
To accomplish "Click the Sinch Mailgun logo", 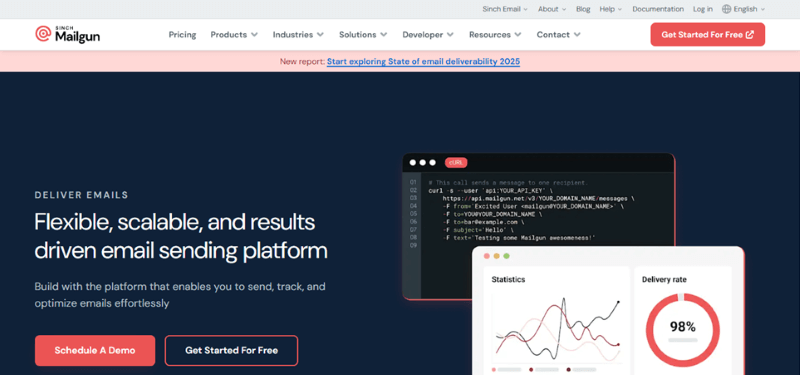I will pyautogui.click(x=67, y=34).
